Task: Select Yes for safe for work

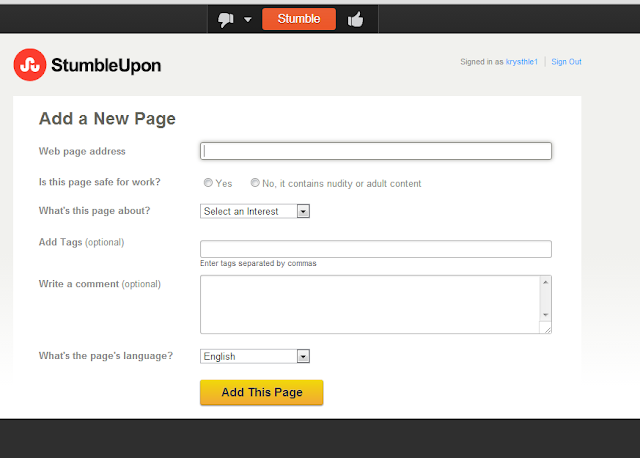Action: coord(208,183)
